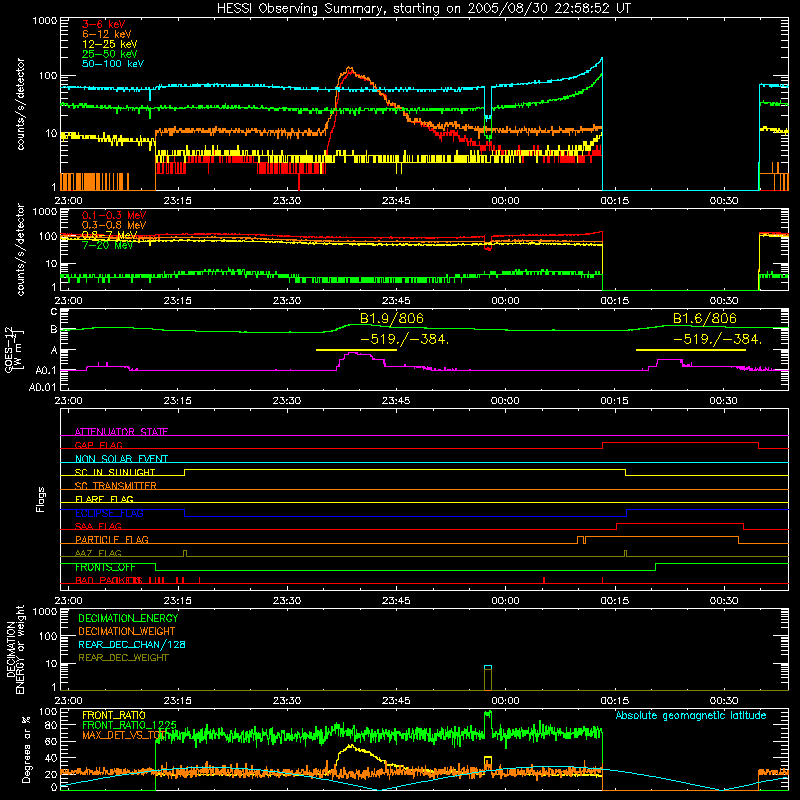The width and height of the screenshot is (800, 800).
Task: Click the ECLIPSE_FLAG label
Action: coord(109,513)
